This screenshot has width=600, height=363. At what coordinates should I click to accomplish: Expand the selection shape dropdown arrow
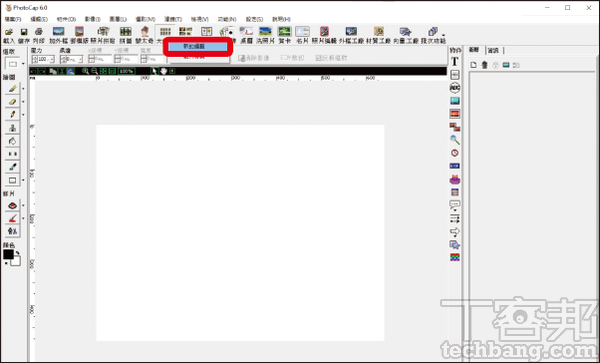(x=23, y=64)
